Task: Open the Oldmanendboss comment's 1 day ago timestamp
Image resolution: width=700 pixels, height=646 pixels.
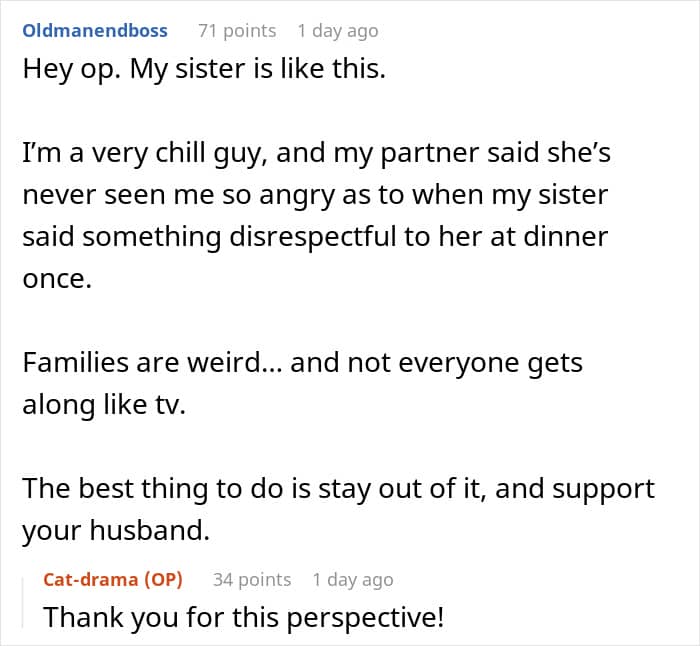Action: (338, 31)
